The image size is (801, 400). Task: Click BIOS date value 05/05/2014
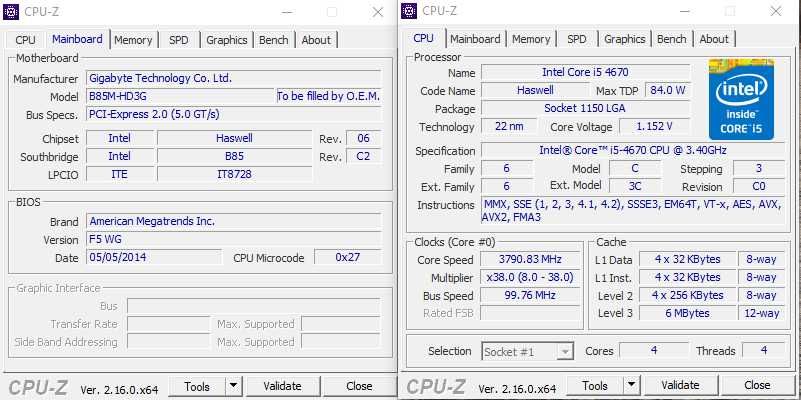pos(154,257)
